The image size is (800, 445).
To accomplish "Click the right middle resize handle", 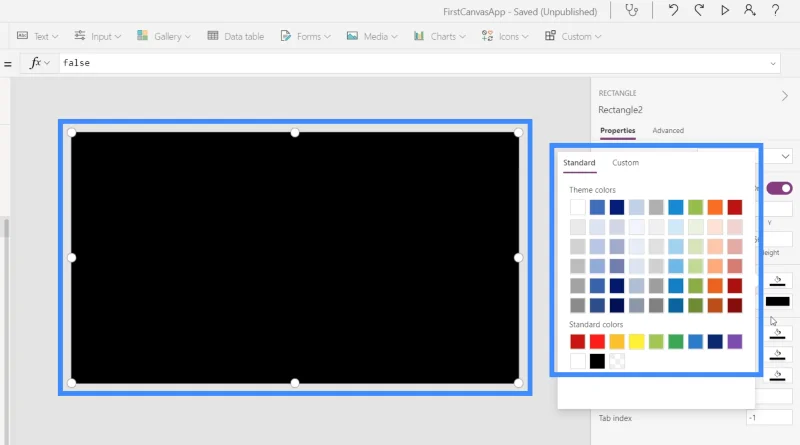I will tap(518, 258).
